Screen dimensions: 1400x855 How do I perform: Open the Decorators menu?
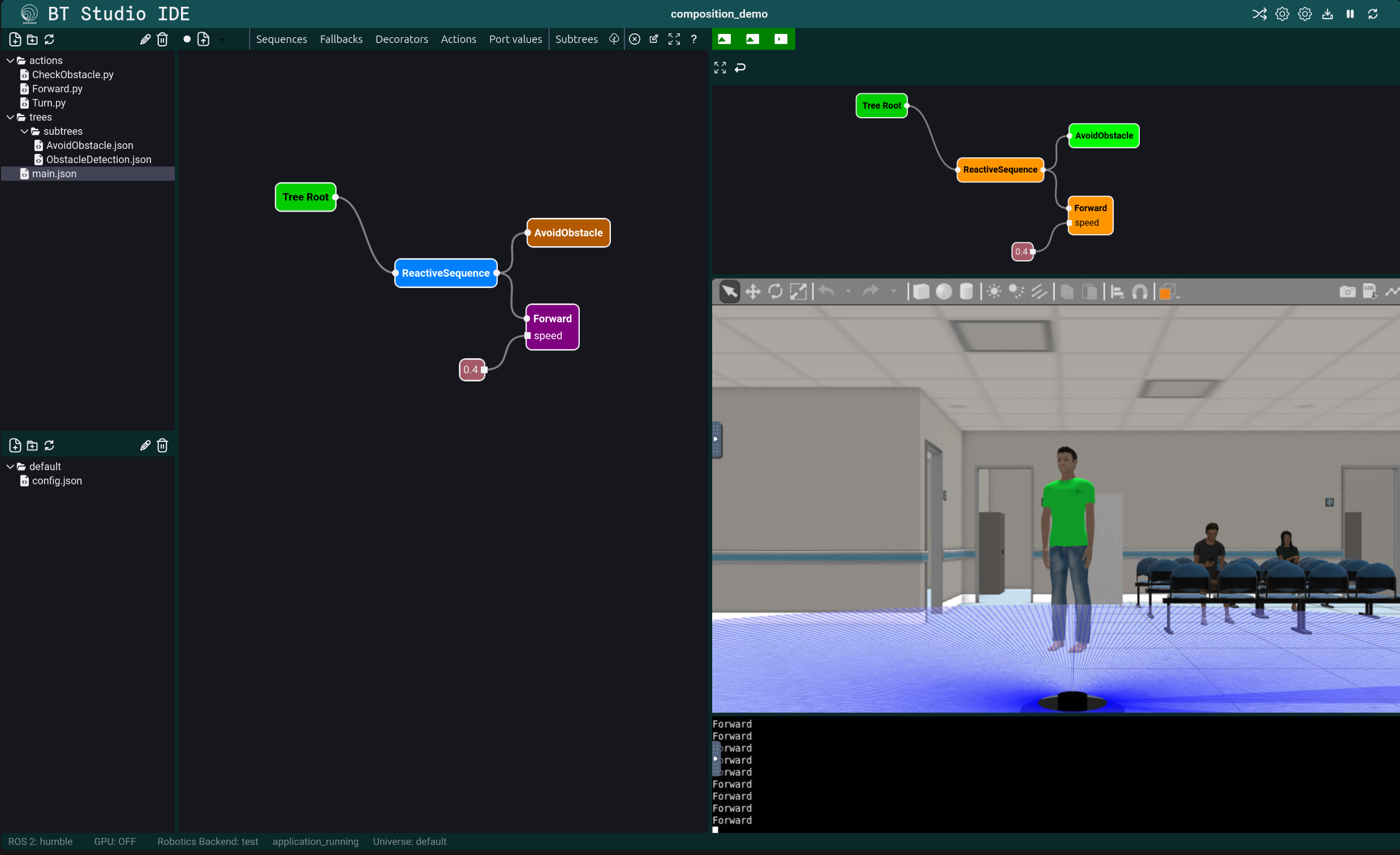pos(402,39)
